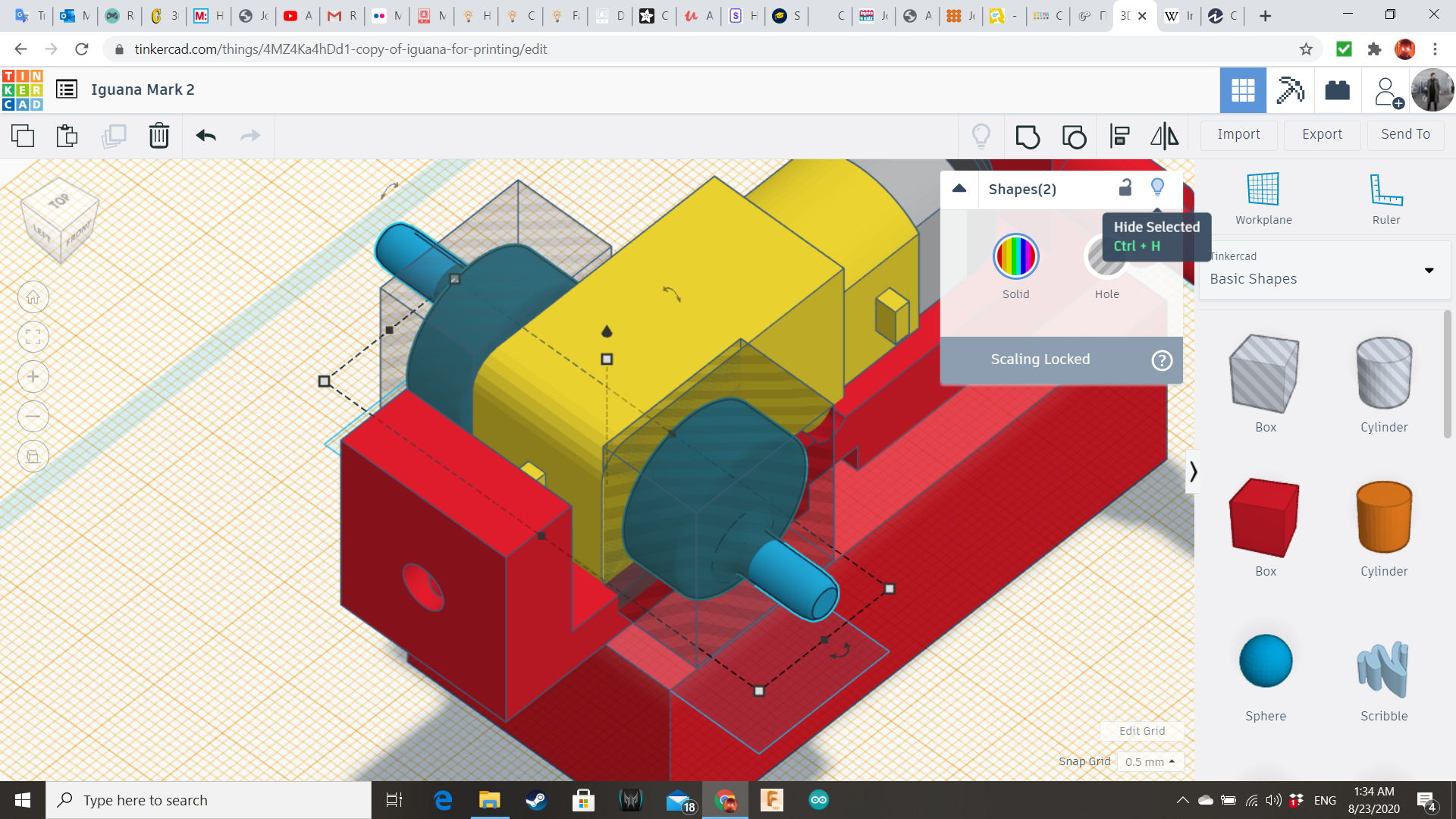
Task: Toggle Hide Selected lightbulb in Shapes panel
Action: point(1157,187)
